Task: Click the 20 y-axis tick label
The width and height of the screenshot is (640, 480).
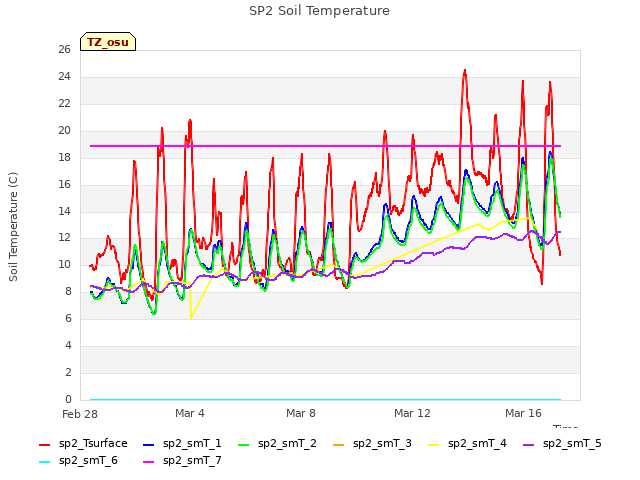Action: [64, 130]
